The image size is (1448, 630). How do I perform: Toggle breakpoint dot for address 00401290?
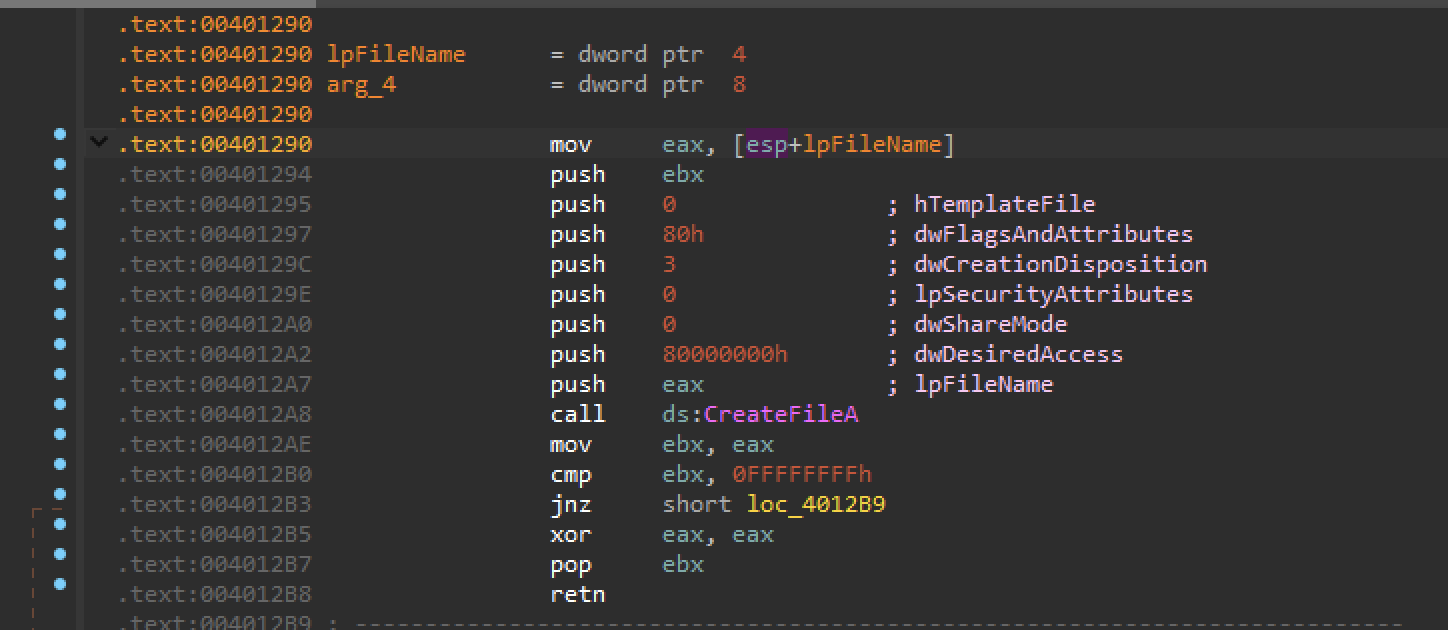click(x=60, y=134)
